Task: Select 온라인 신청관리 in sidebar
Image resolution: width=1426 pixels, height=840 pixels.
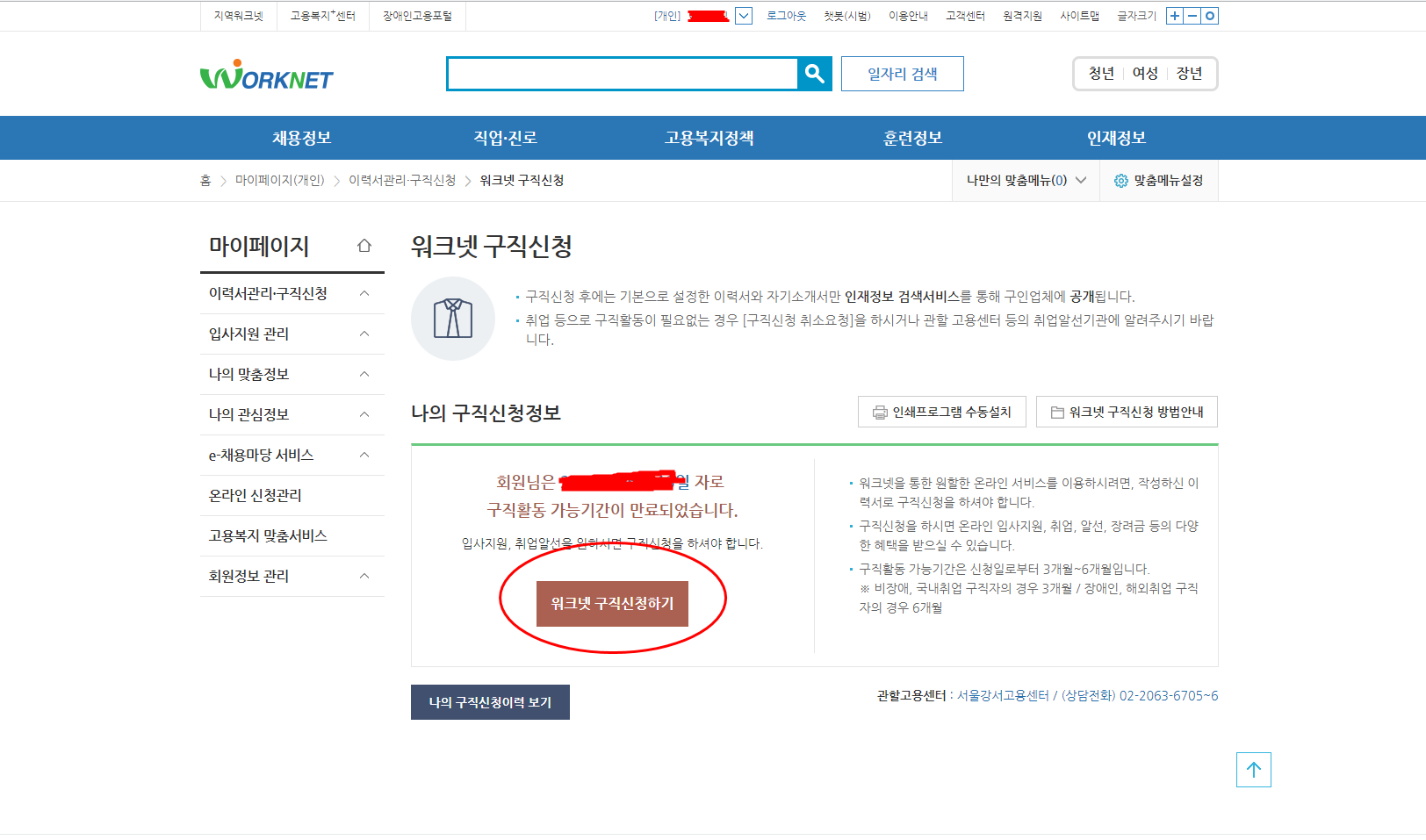Action: point(255,495)
